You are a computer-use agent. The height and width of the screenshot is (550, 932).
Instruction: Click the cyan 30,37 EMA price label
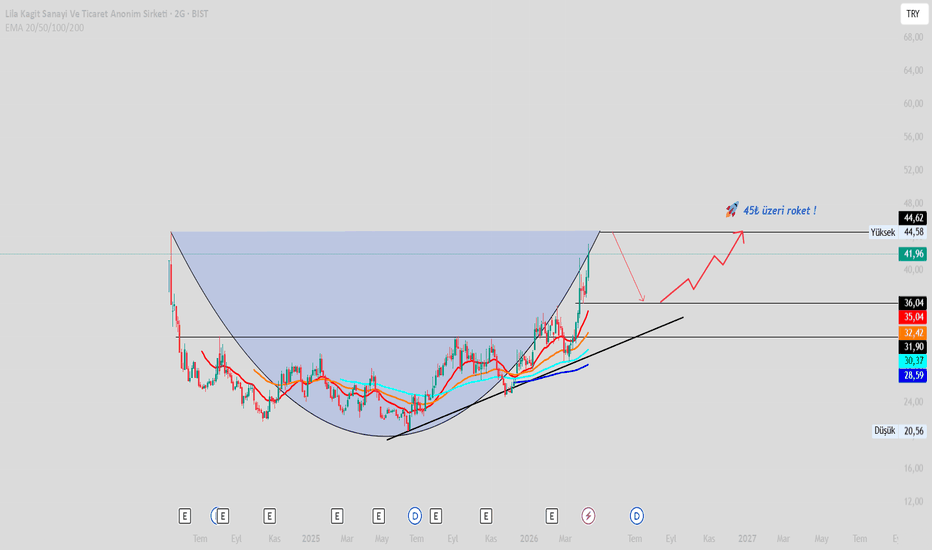pyautogui.click(x=913, y=361)
